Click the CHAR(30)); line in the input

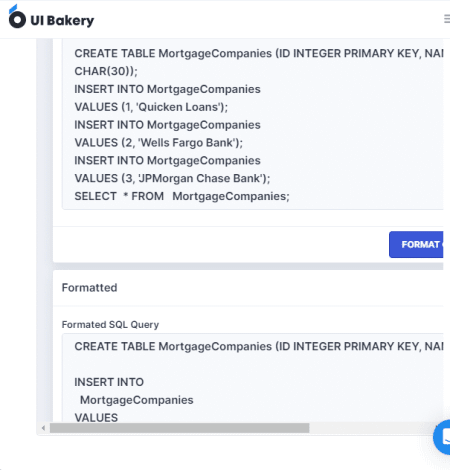point(106,71)
